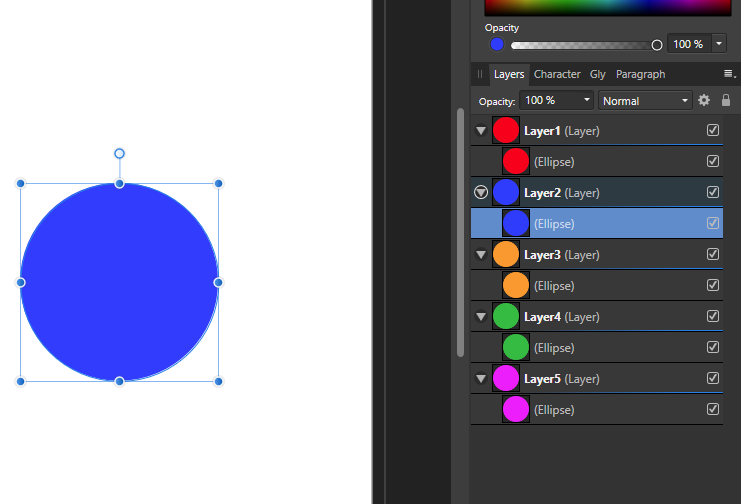The image size is (741, 504).
Task: Click the panel group grip handle beside Layers
Action: [x=480, y=74]
